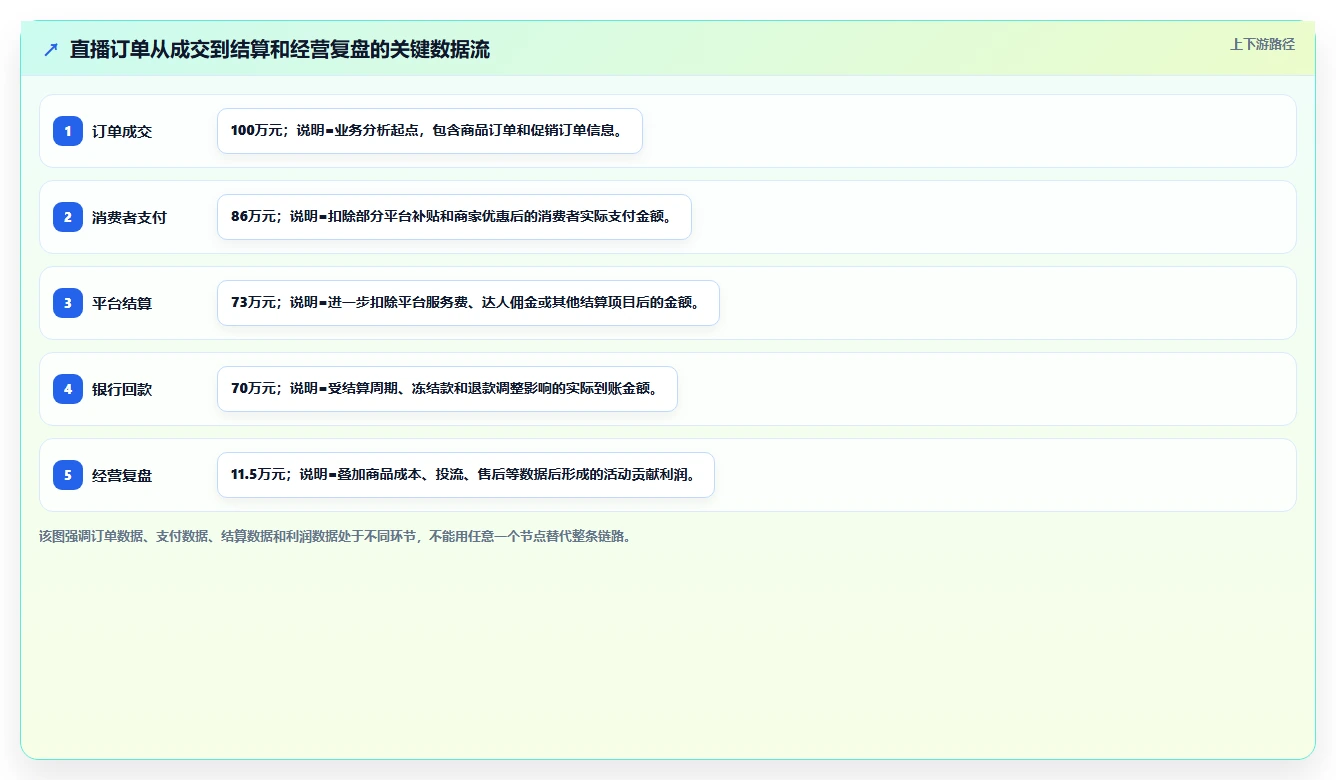Click step number 2 badge

[x=68, y=217]
